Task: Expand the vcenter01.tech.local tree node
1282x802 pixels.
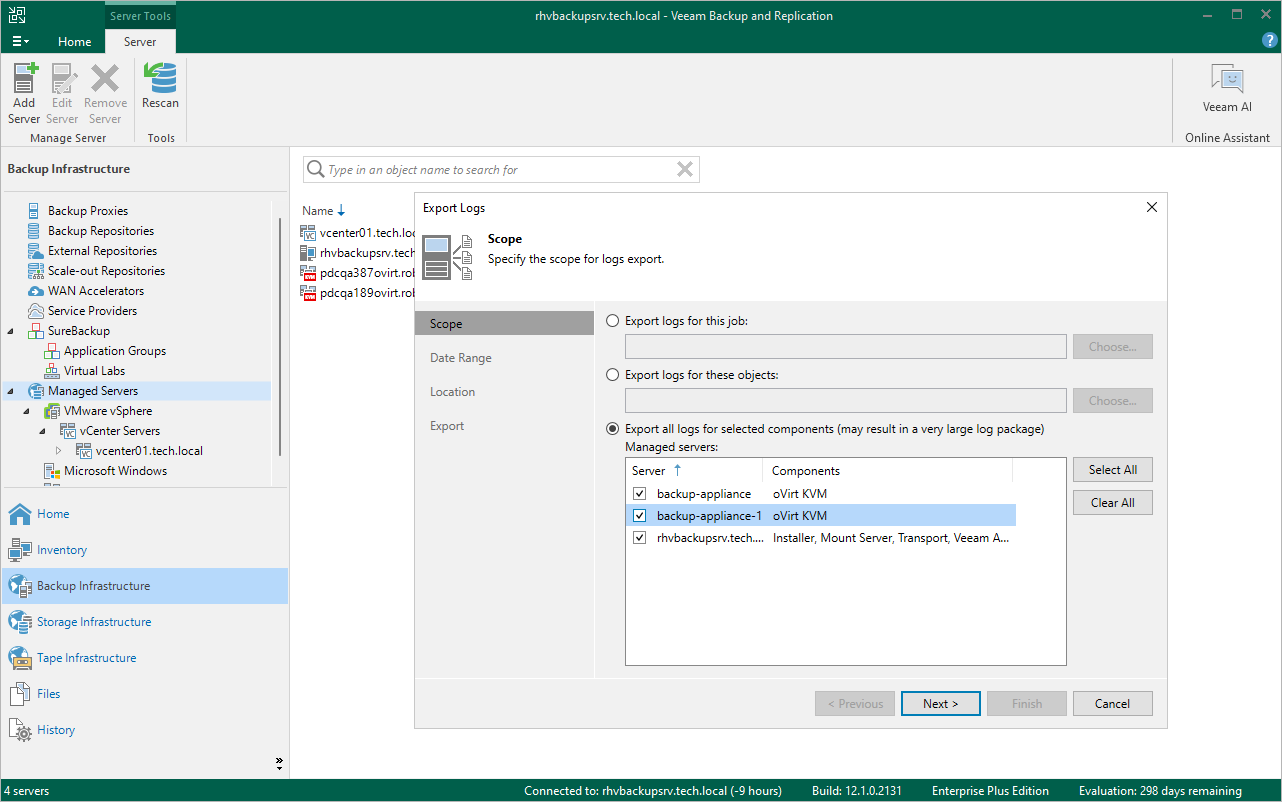Action: coord(59,451)
